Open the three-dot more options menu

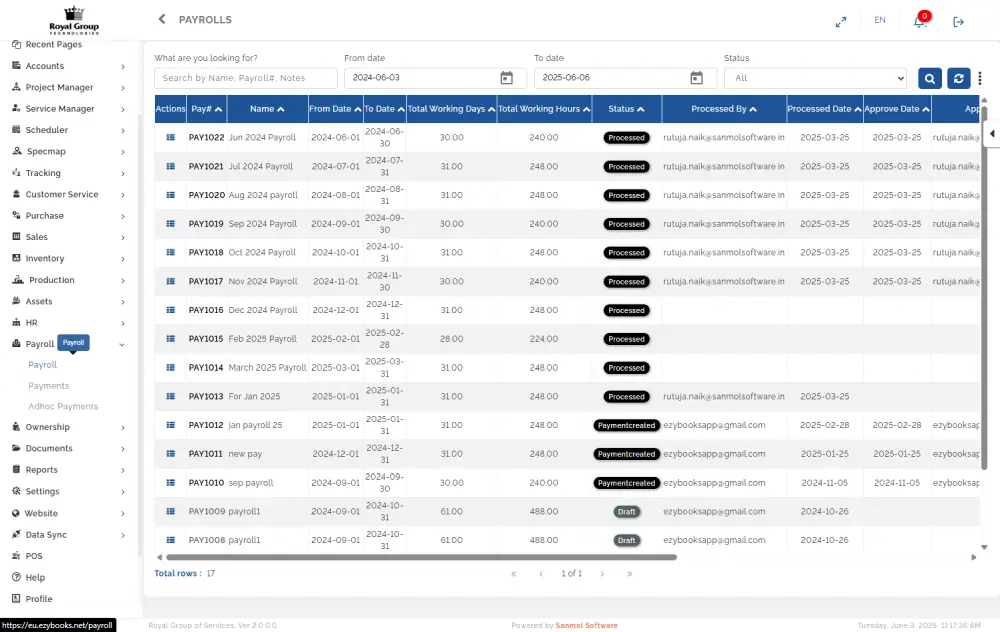click(980, 78)
